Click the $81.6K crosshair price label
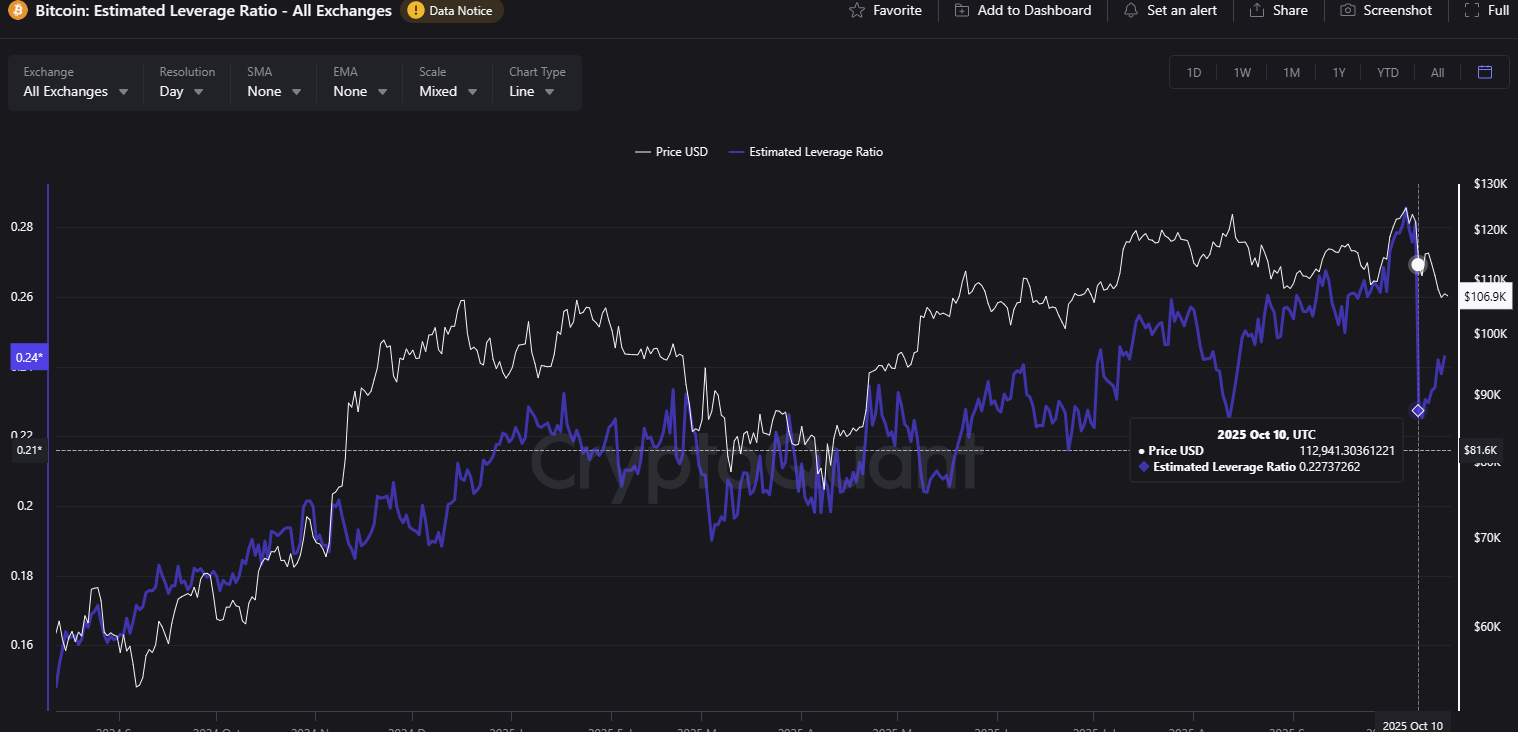The height and width of the screenshot is (732, 1518). click(x=1480, y=450)
